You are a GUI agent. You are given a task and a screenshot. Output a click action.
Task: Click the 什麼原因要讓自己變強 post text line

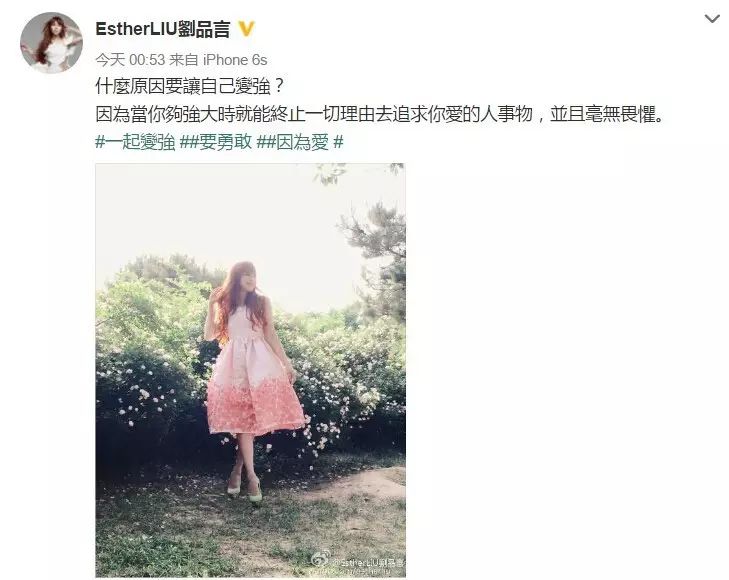pyautogui.click(x=190, y=86)
